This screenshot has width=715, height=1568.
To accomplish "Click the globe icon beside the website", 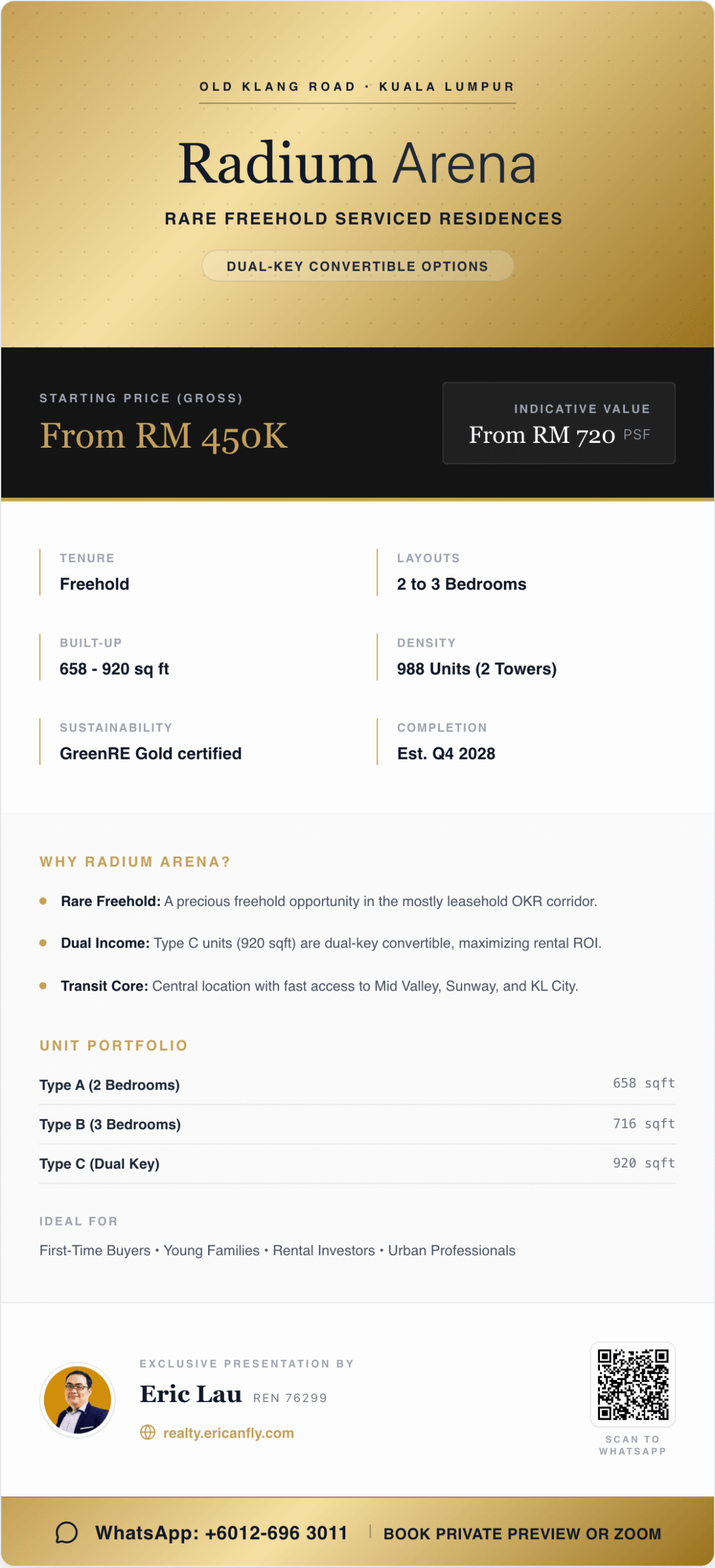I will coord(148,1433).
